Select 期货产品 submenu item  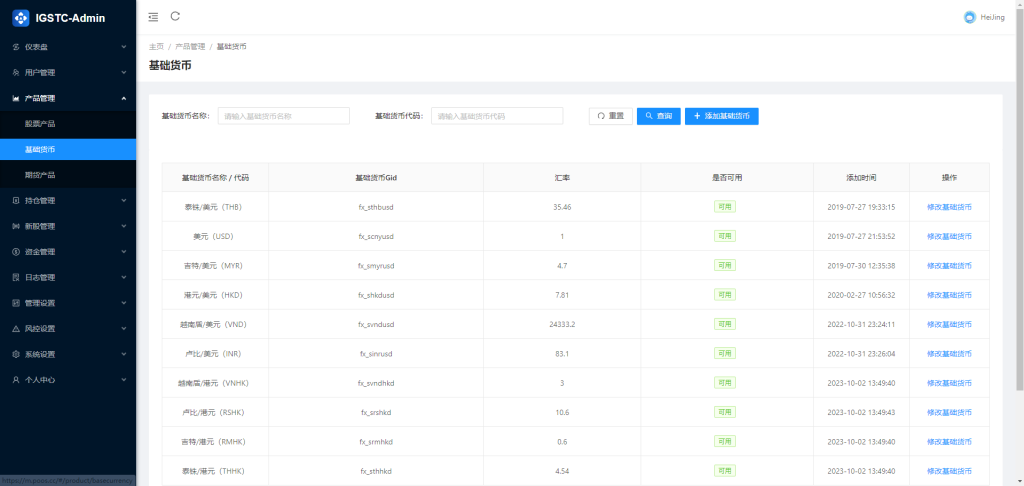[x=40, y=175]
